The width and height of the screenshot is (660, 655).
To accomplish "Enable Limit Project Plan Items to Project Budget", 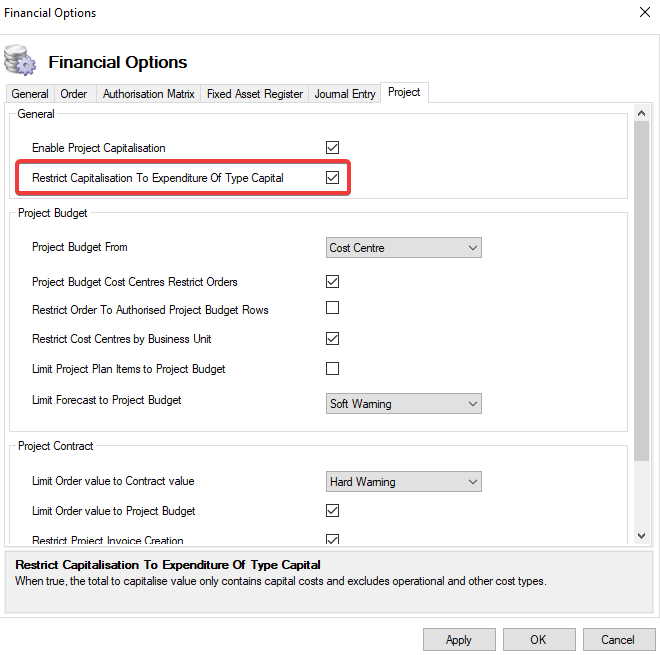I will [x=333, y=369].
